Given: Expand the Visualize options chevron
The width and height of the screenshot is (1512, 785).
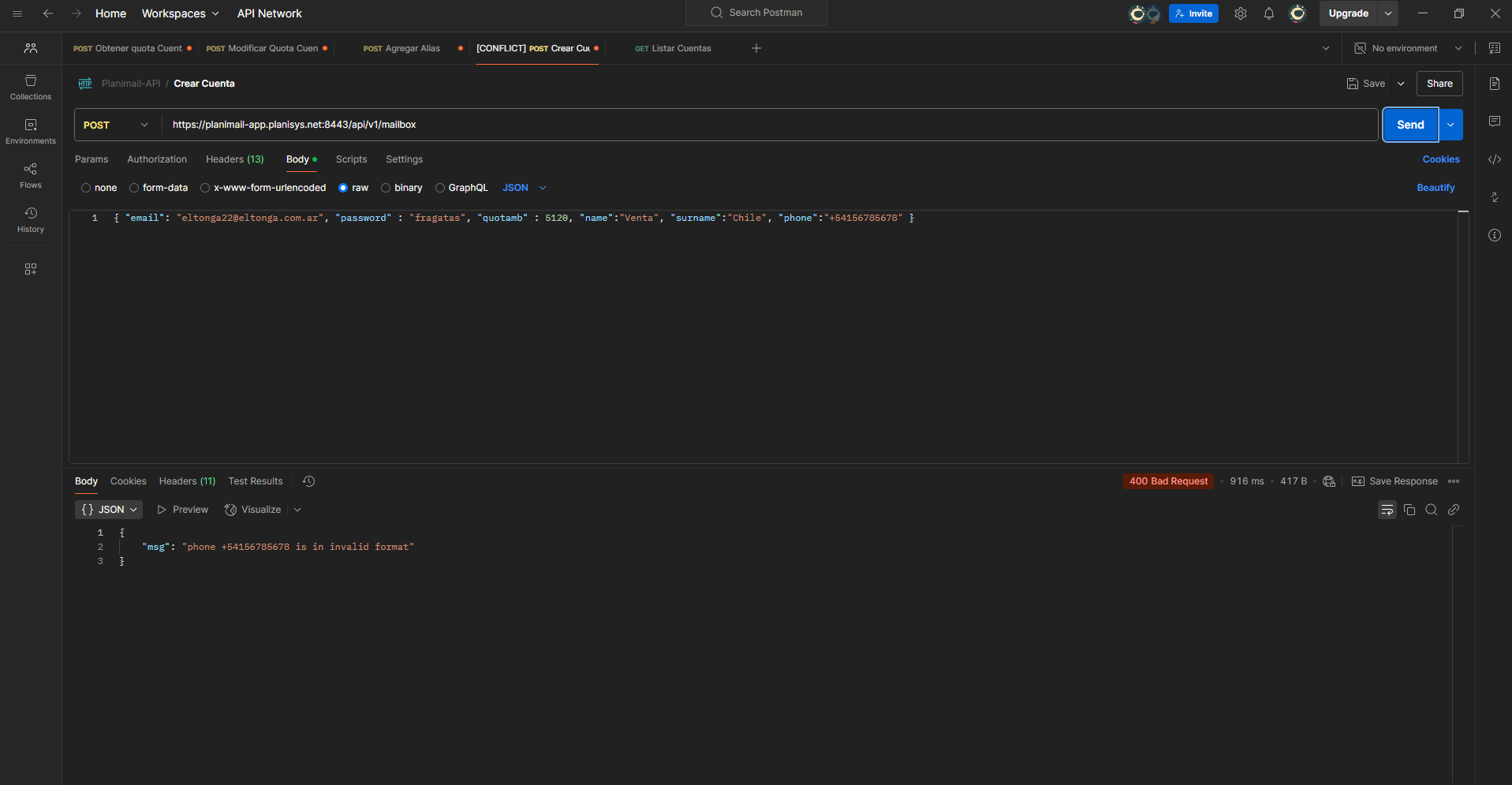Looking at the screenshot, I should point(297,510).
